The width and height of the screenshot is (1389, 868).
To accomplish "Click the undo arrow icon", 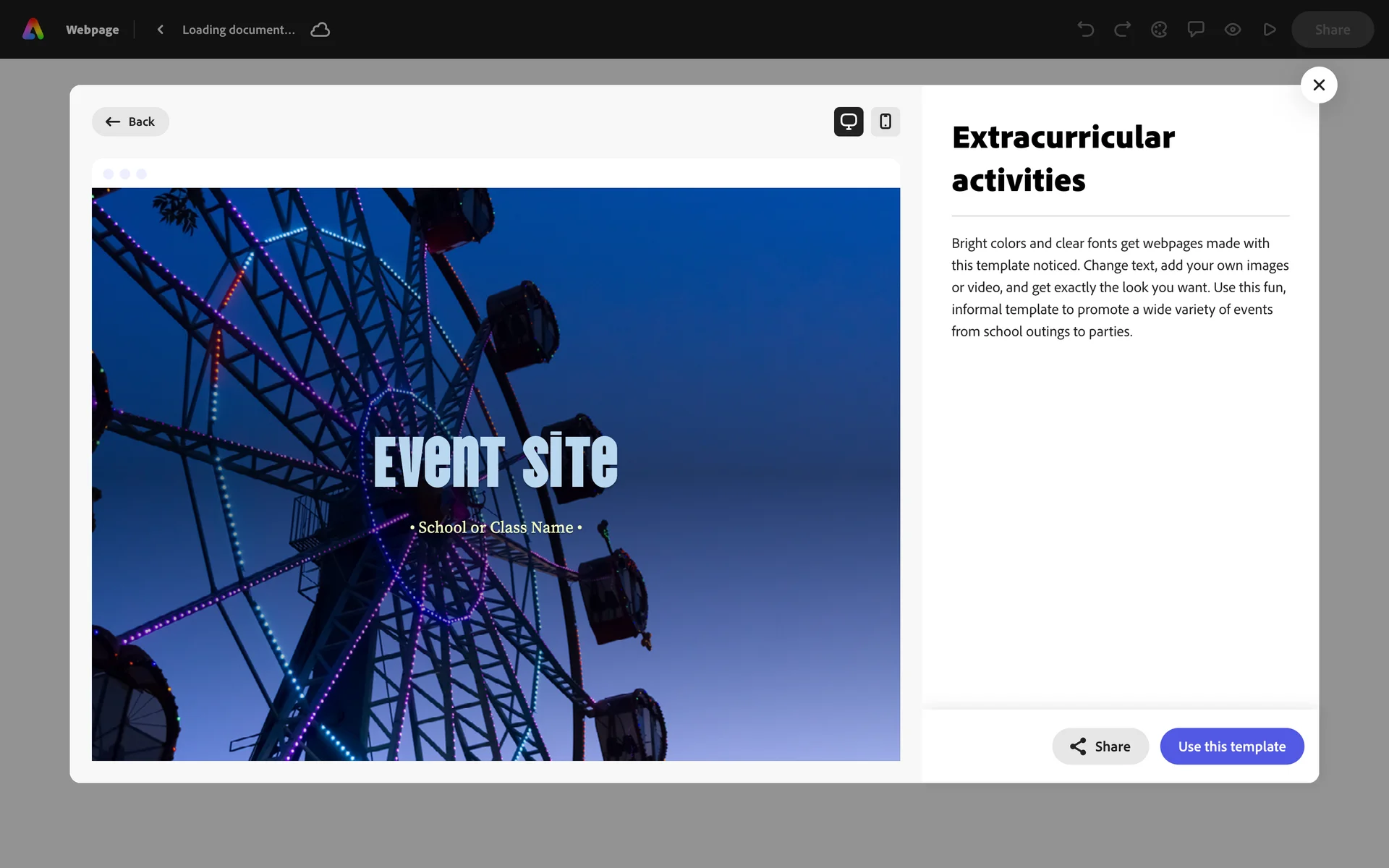I will tap(1085, 30).
